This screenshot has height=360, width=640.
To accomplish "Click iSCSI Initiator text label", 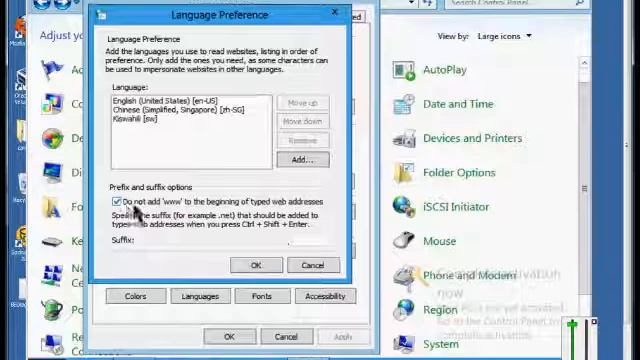I will click(x=456, y=207).
